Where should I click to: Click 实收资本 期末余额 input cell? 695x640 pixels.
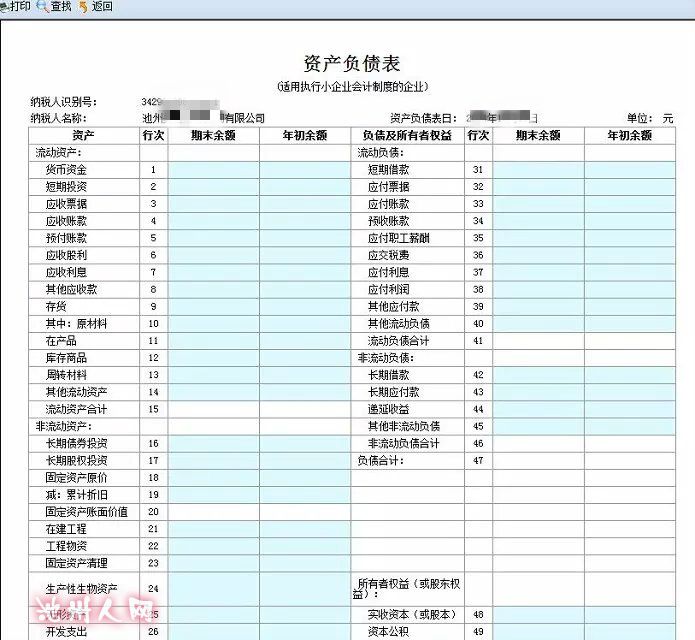[x=538, y=615]
